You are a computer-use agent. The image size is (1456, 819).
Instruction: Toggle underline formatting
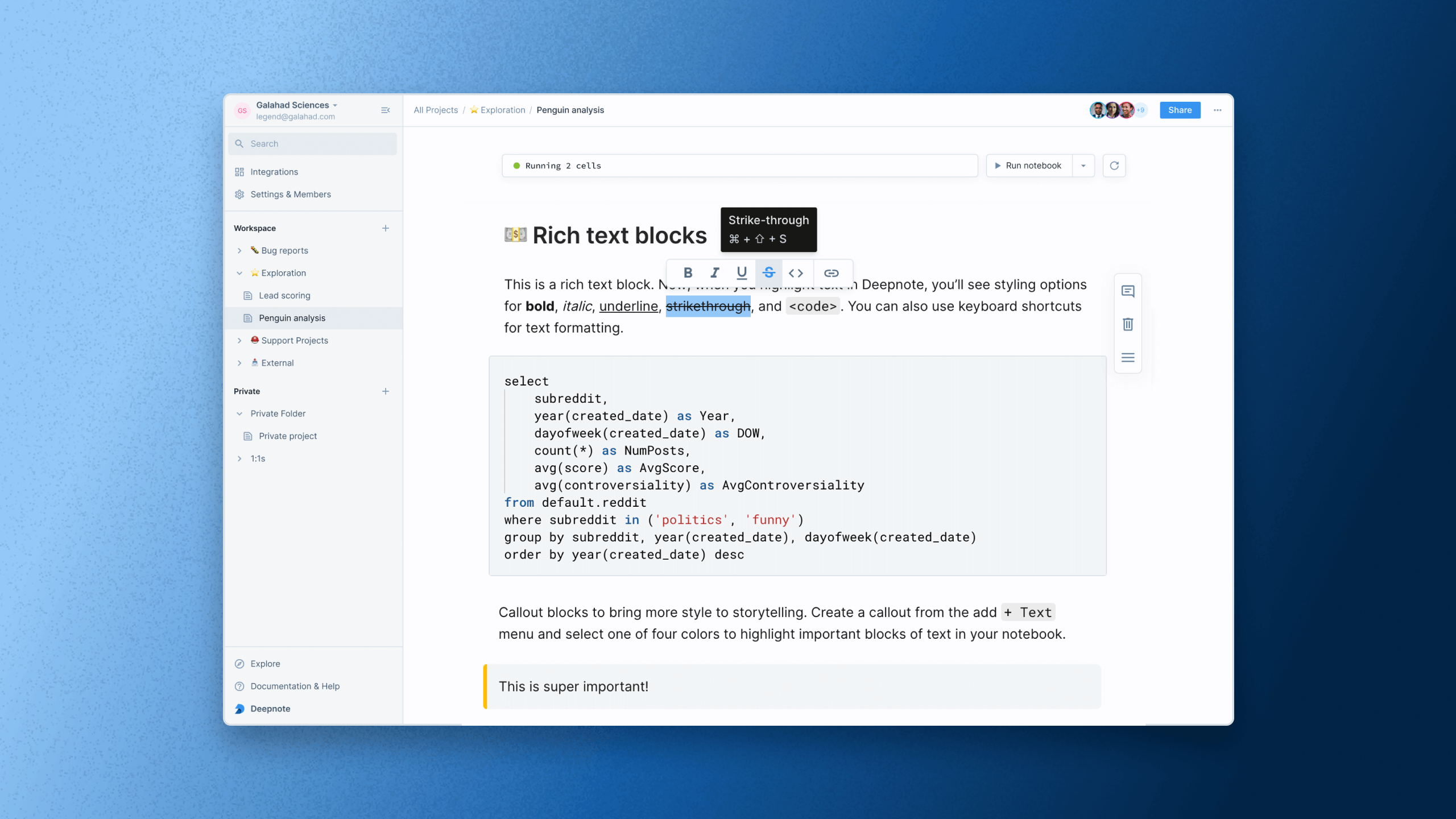[x=742, y=272]
